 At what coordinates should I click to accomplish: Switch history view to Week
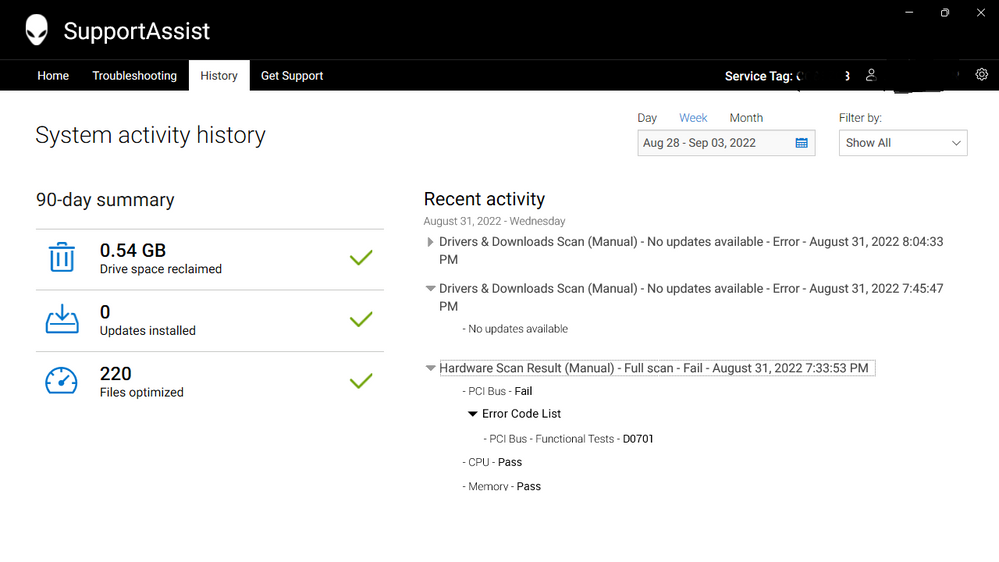pyautogui.click(x=693, y=118)
